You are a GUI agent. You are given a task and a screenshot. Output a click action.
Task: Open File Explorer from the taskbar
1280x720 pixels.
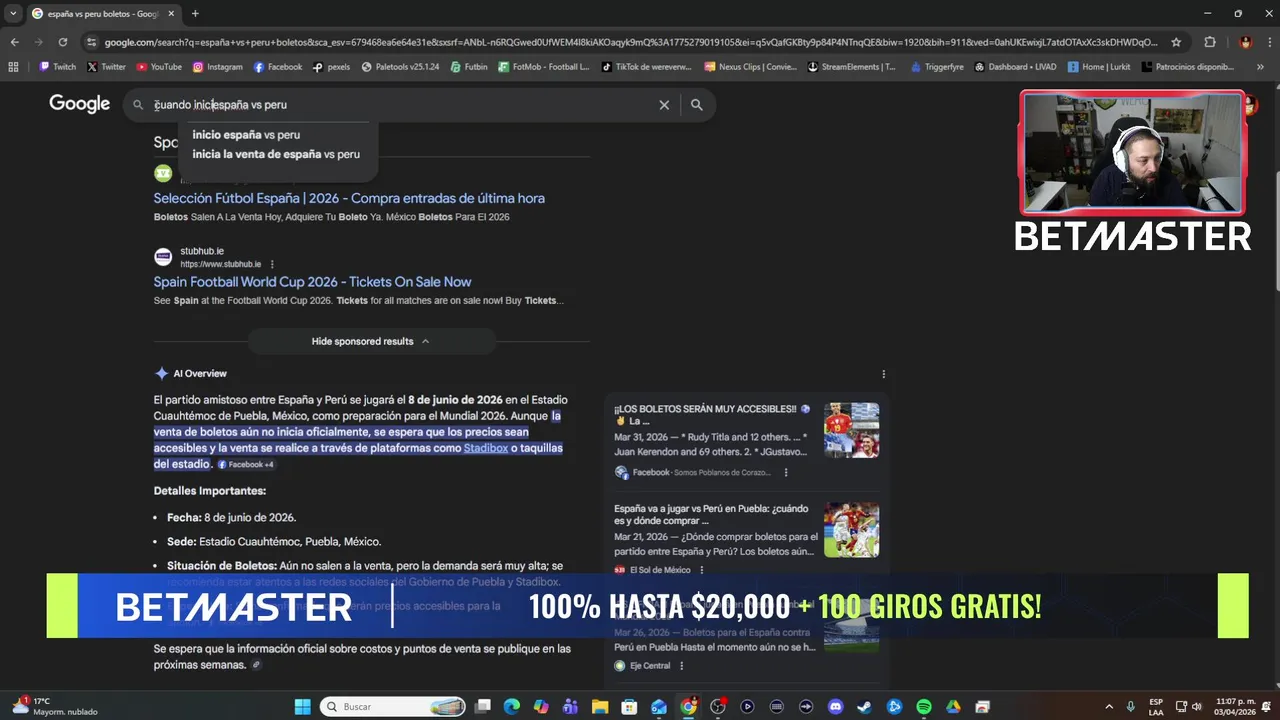click(600, 707)
